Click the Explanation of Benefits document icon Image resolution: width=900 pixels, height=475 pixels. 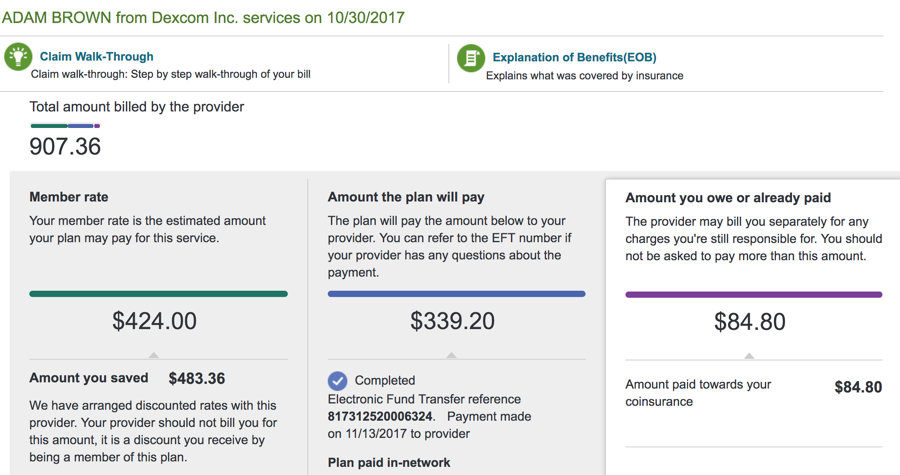pos(471,58)
